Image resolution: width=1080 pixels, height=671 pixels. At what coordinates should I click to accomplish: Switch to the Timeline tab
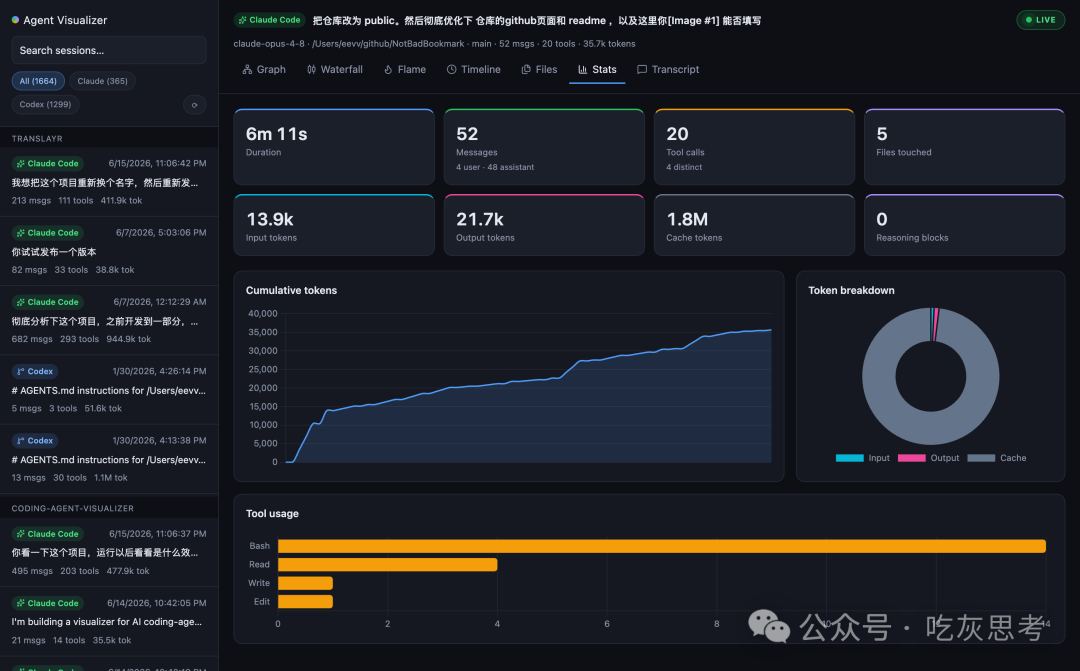(474, 70)
